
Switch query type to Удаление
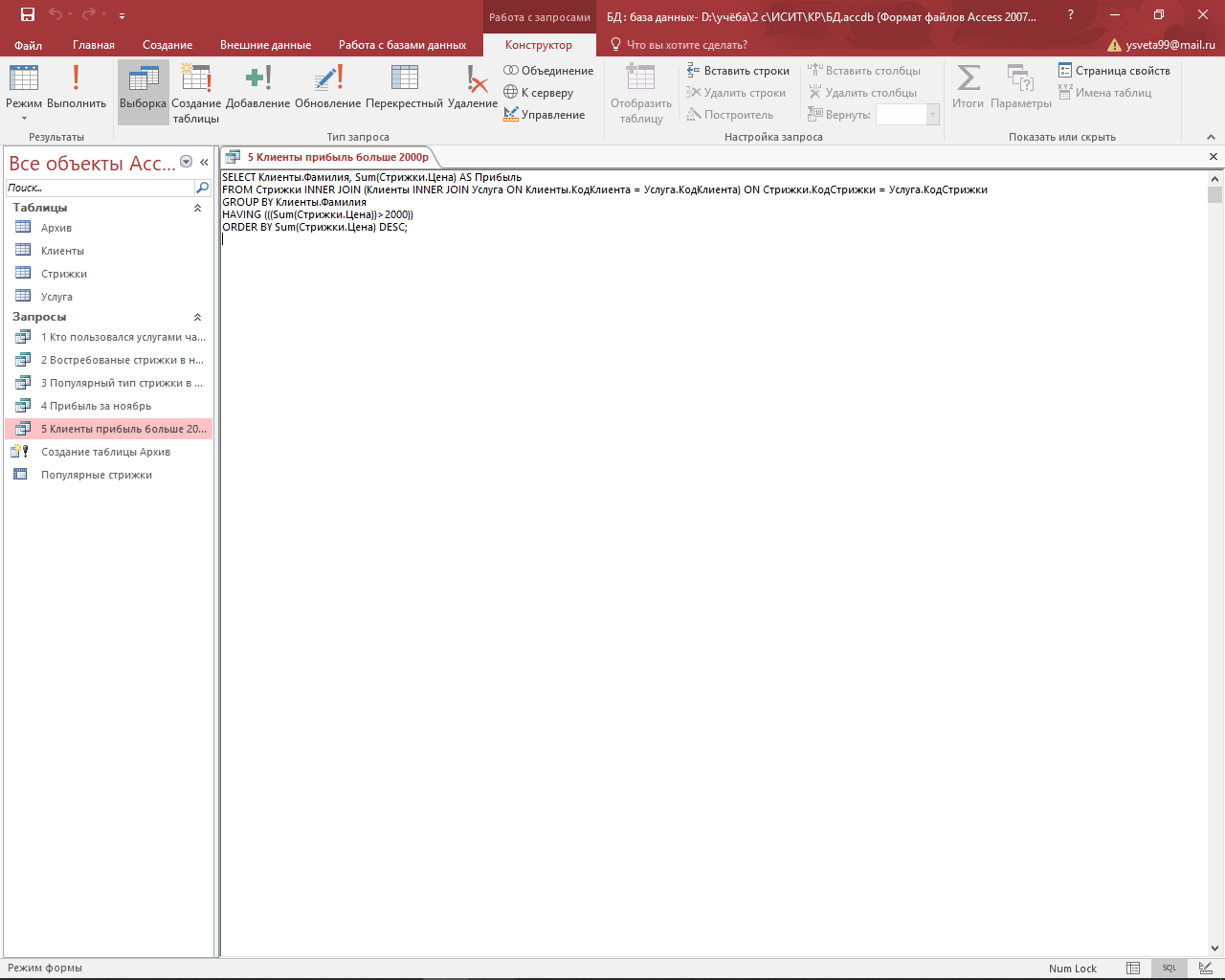pos(473,88)
